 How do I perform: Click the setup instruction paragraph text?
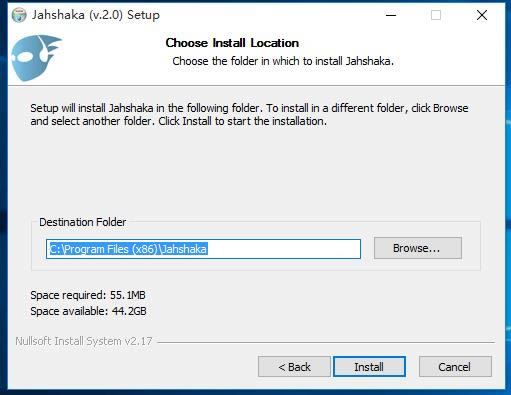249,114
